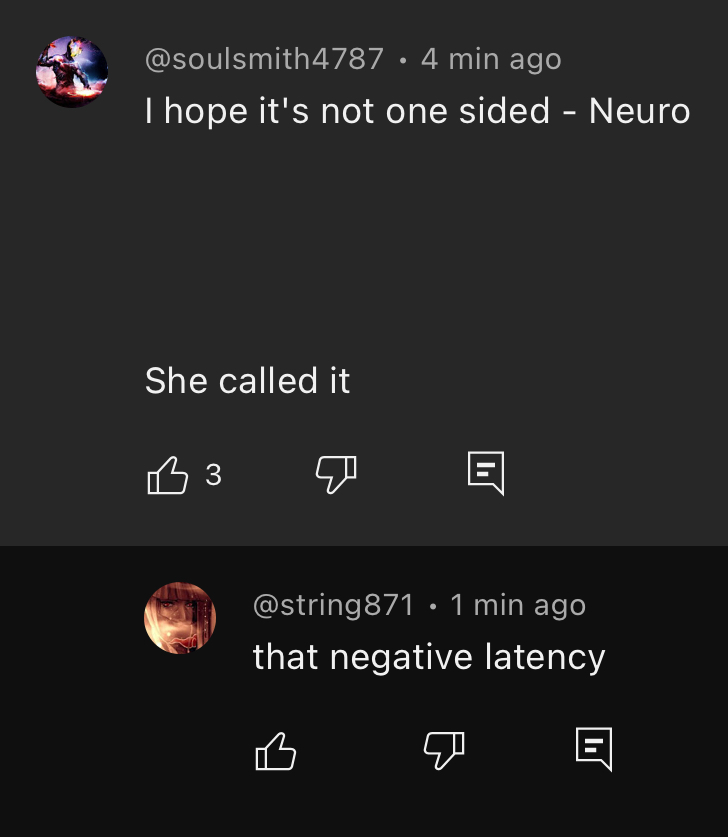Open the string871 profile avatar

(x=180, y=618)
